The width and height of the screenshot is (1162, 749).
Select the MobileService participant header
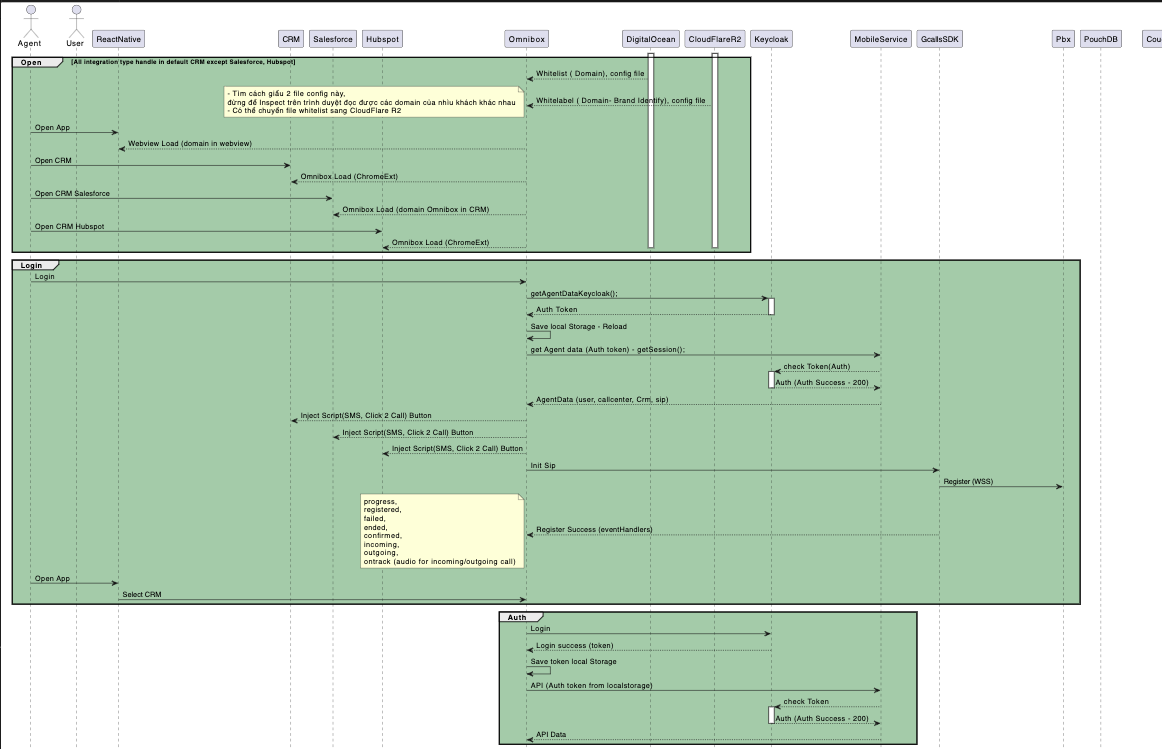[x=880, y=39]
